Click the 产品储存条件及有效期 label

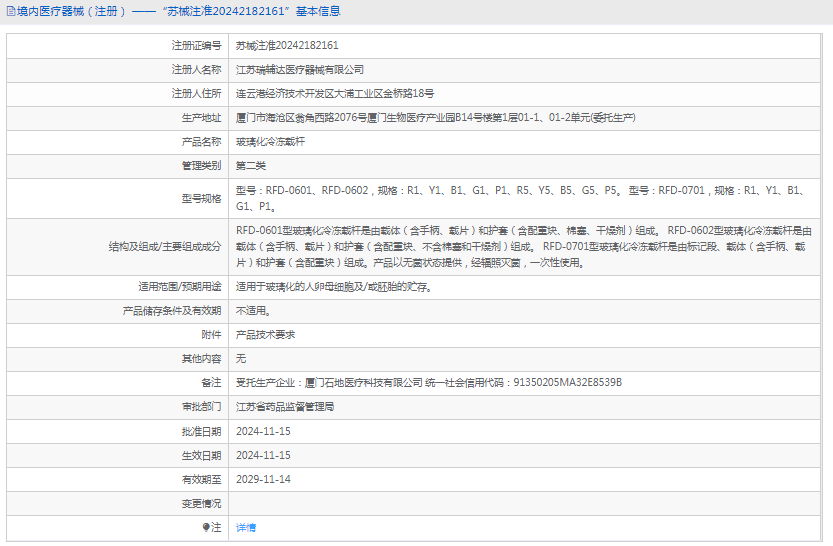(x=172, y=311)
